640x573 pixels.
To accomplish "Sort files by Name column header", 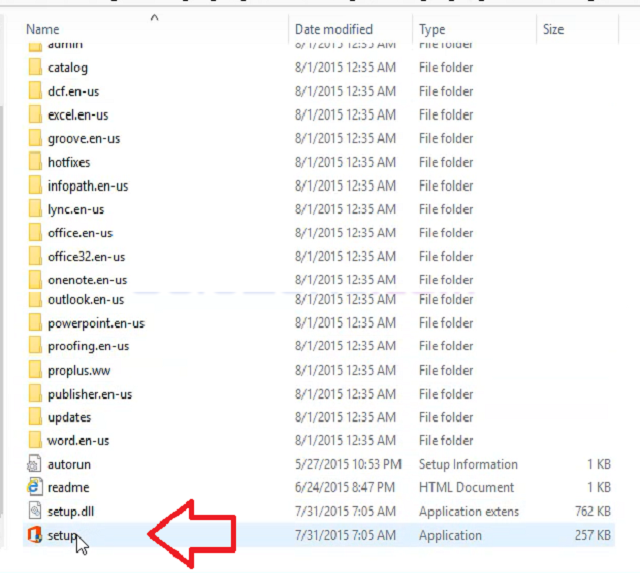I will point(43,29).
